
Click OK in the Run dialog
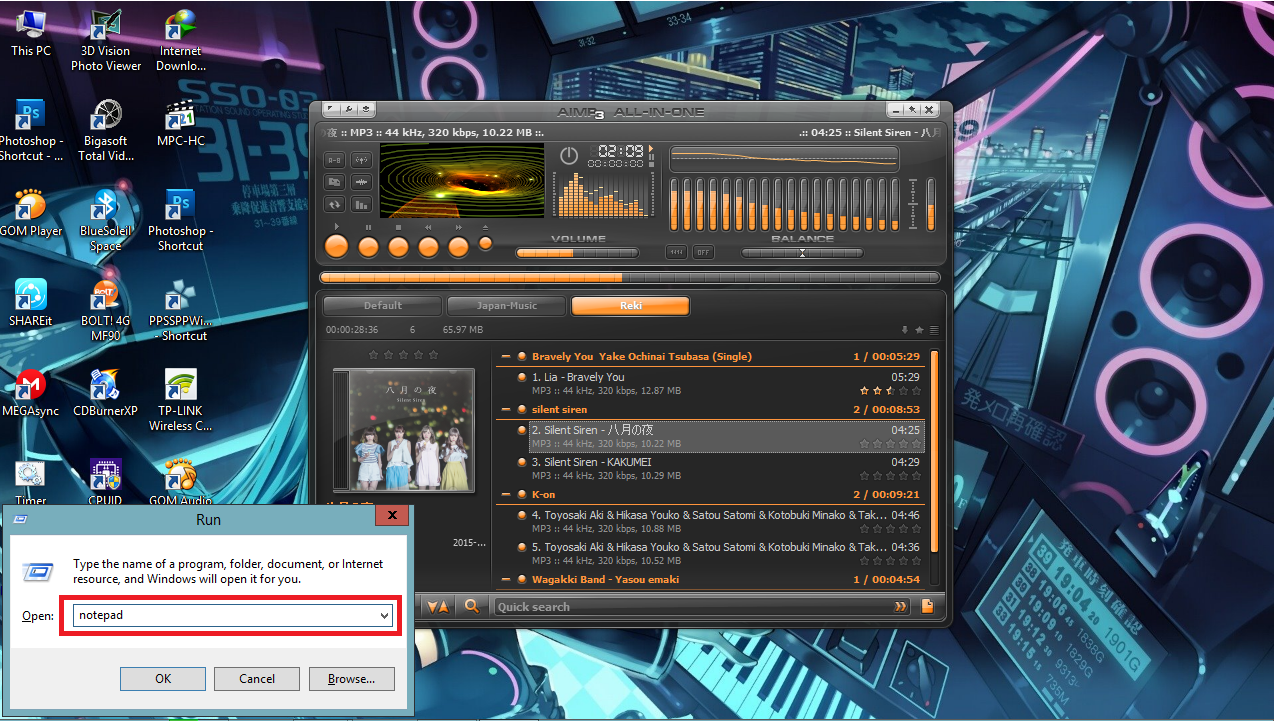[x=162, y=678]
